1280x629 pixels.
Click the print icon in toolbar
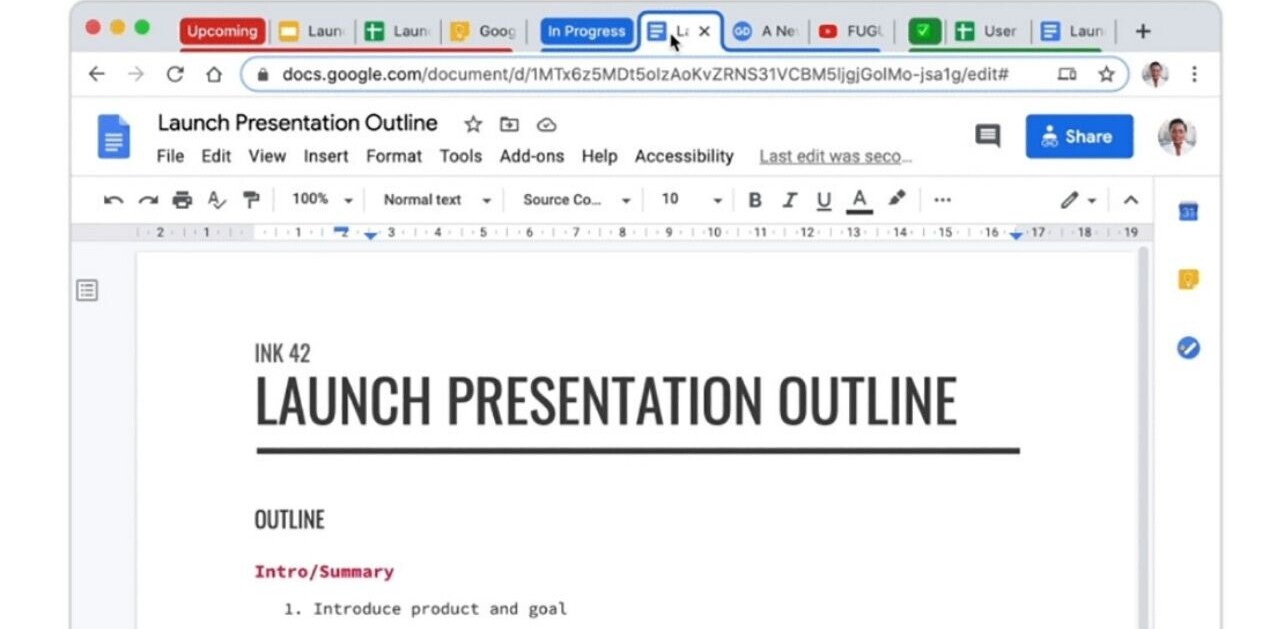click(x=182, y=200)
